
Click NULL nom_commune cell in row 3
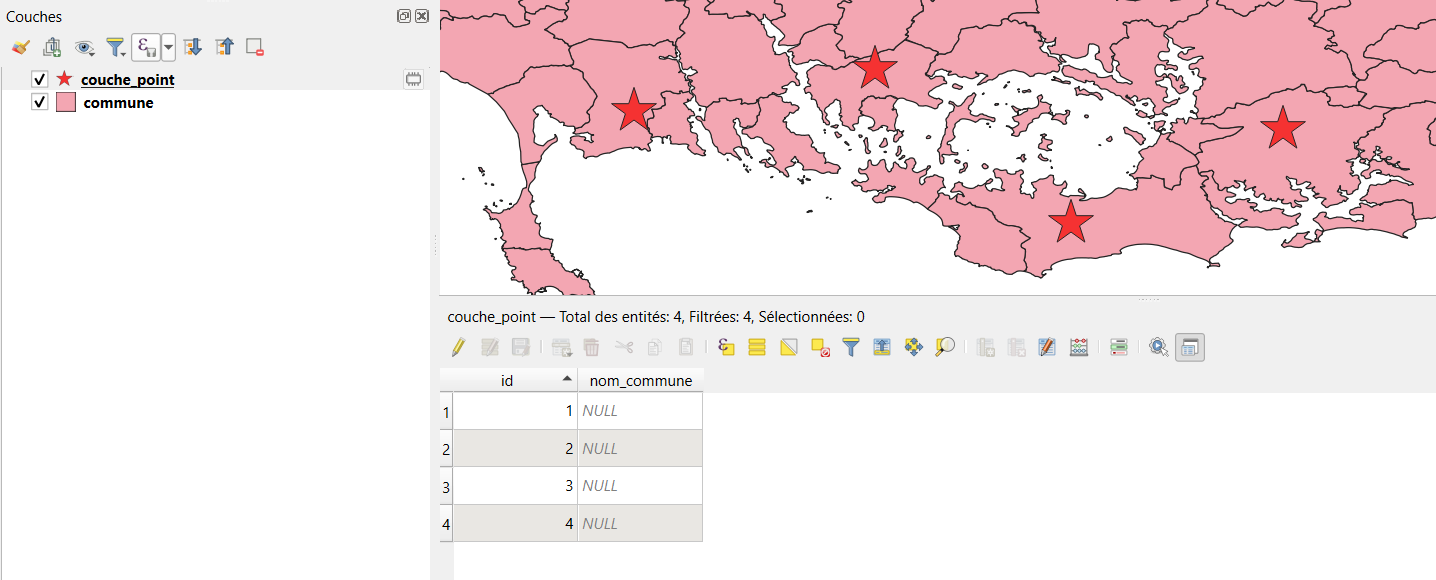click(640, 486)
